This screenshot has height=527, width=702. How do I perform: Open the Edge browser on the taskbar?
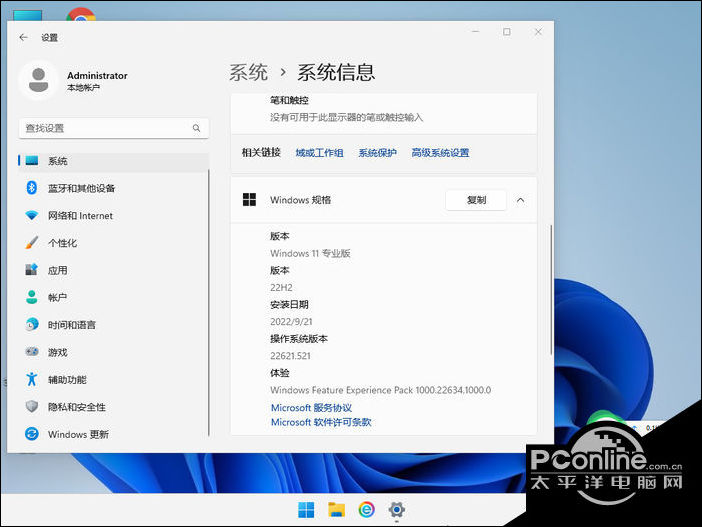tap(366, 510)
